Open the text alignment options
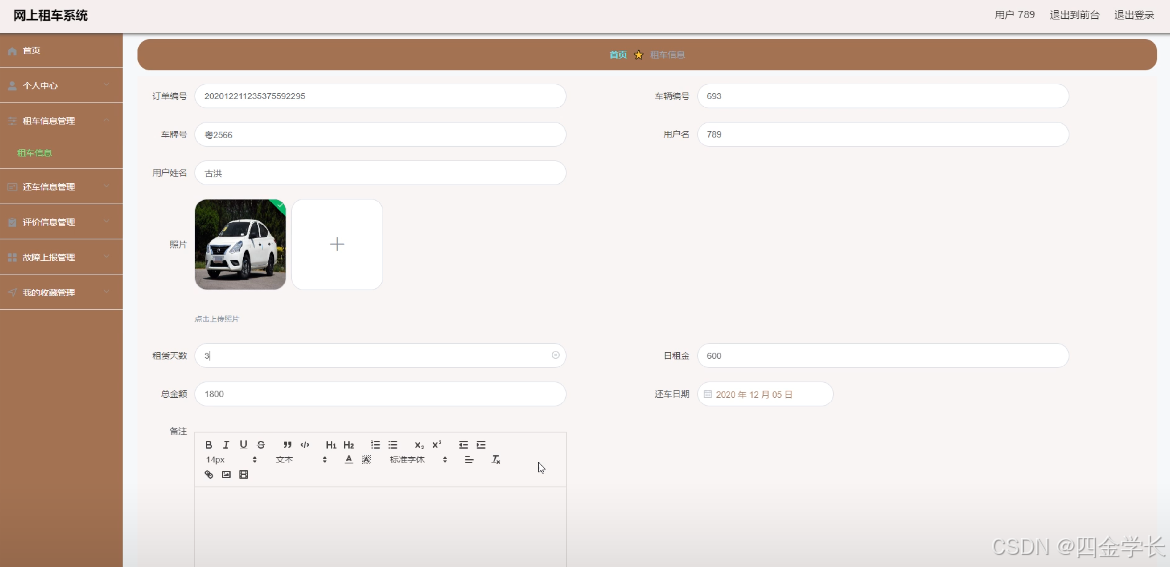This screenshot has width=1170, height=567. 469,460
